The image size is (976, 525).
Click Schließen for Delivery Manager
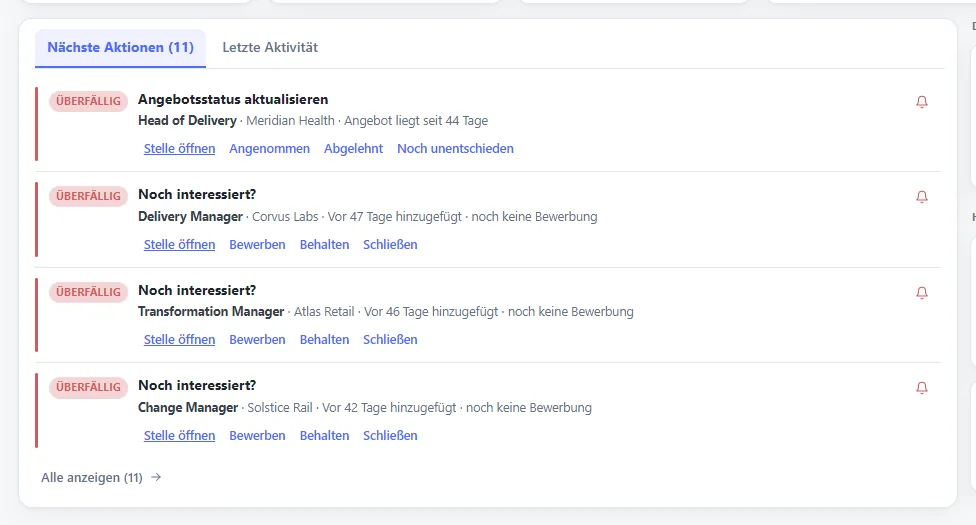[x=390, y=245]
